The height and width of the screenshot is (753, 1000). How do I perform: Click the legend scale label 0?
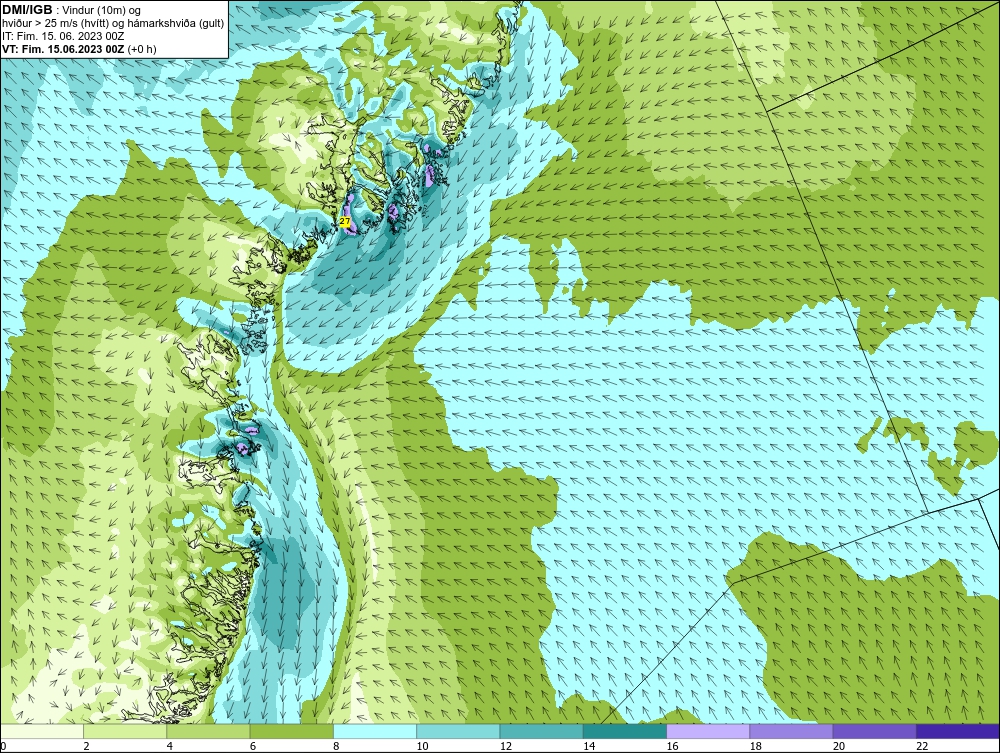3,746
